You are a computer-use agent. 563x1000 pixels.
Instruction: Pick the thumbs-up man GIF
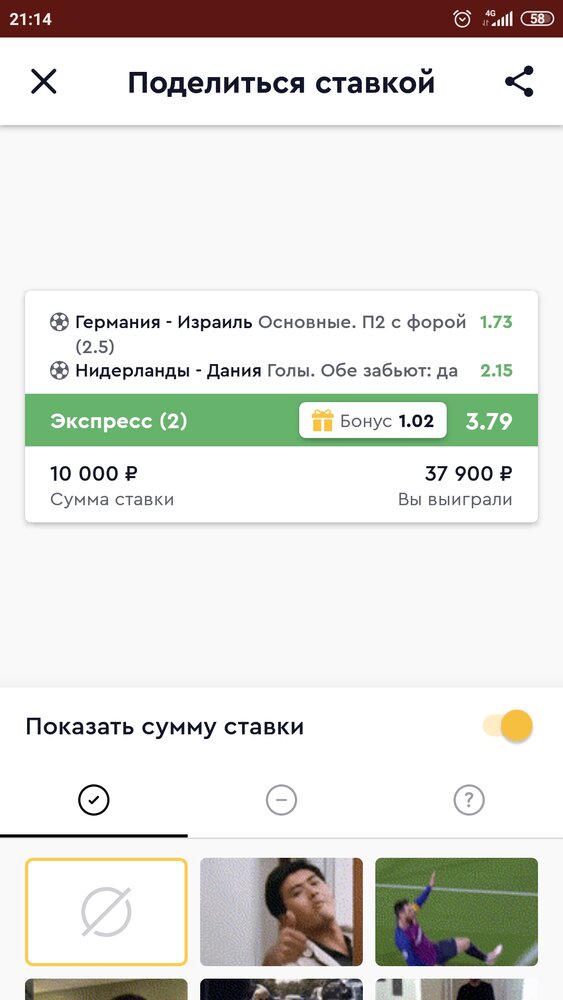(281, 912)
